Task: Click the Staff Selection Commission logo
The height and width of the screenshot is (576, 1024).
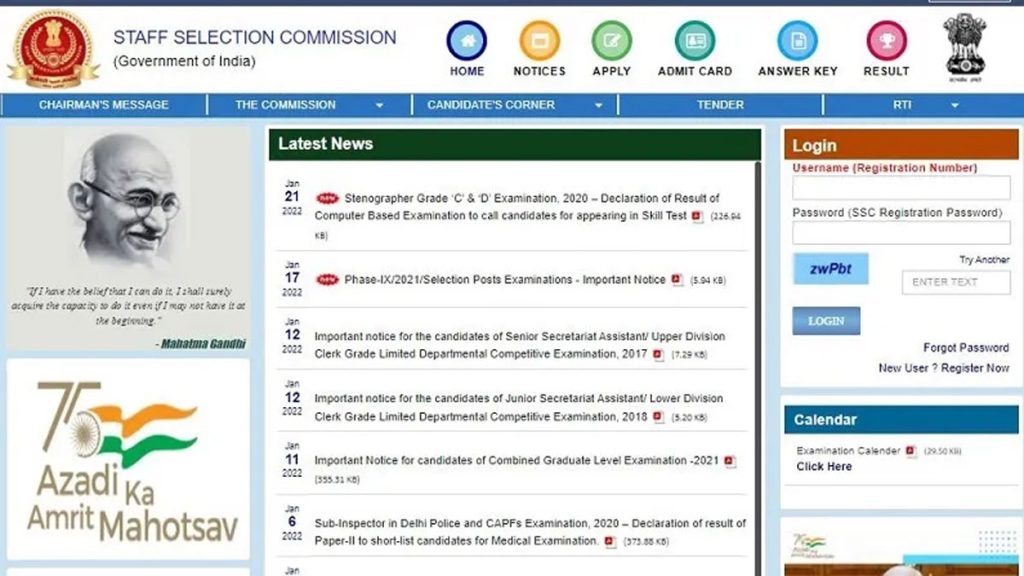Action: 54,49
